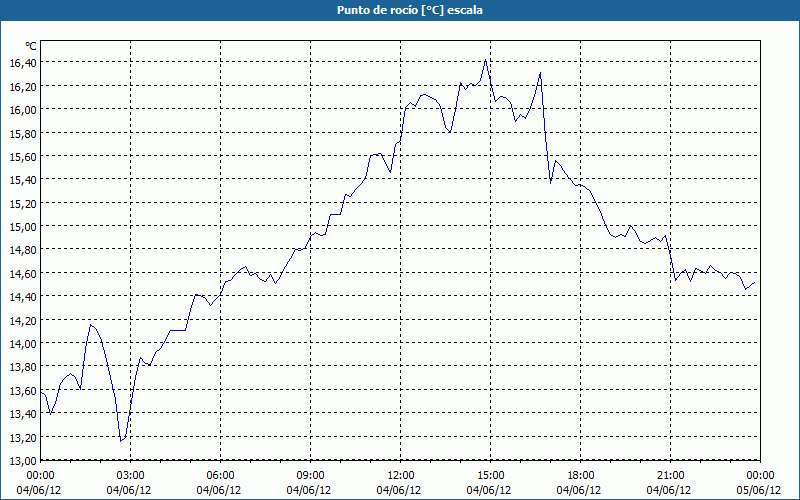
Task: Click the 06:00 time axis label
Action: point(220,476)
